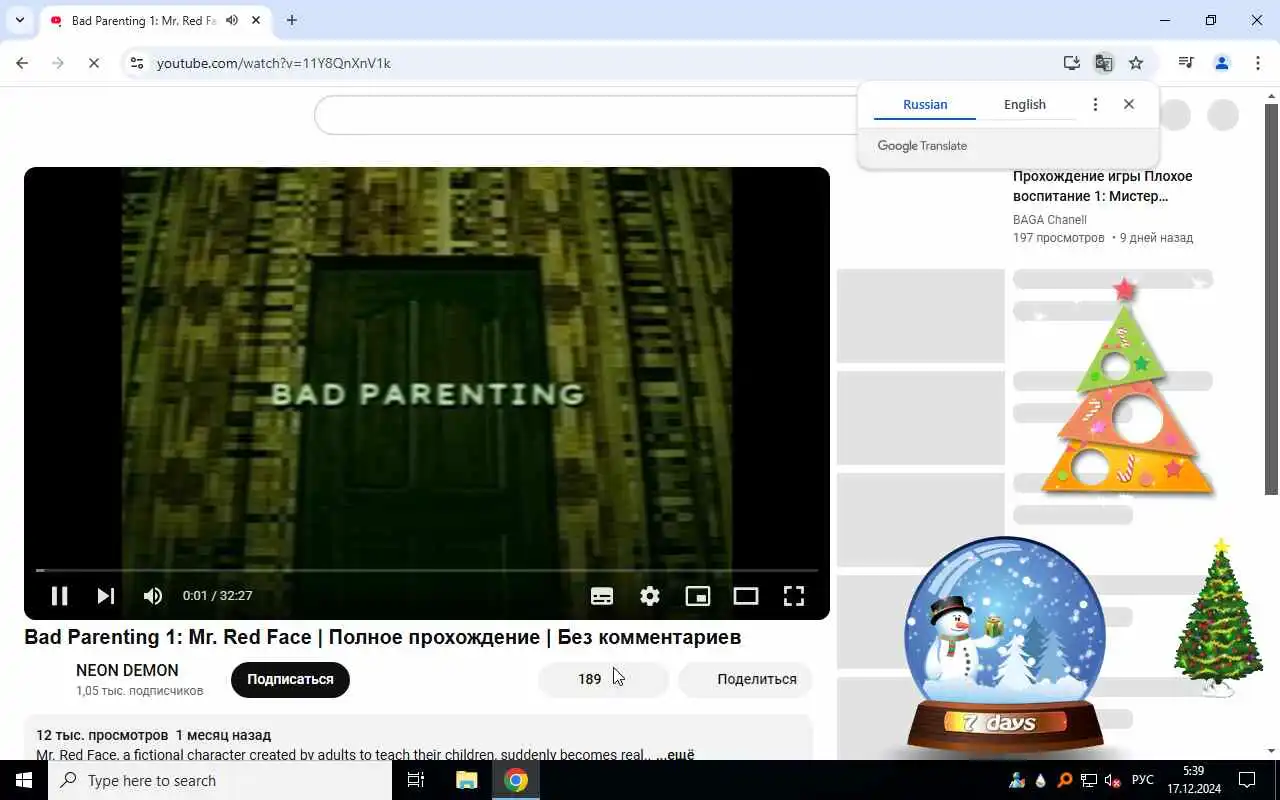Screen dimensions: 1280x800
Task: Open translate popup more options menu
Action: coord(1095,104)
